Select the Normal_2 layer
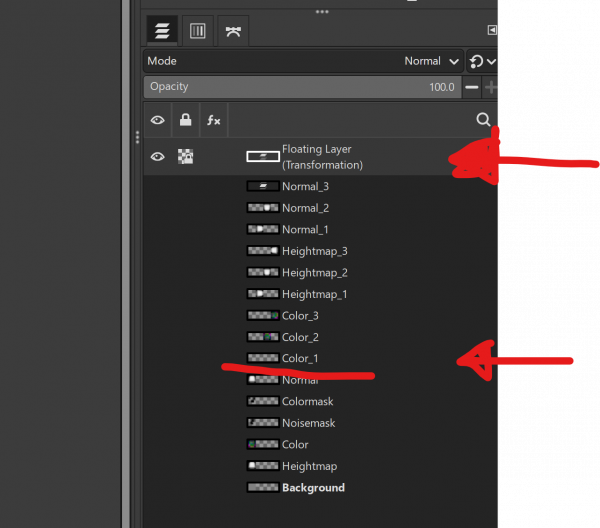 pyautogui.click(x=321, y=208)
